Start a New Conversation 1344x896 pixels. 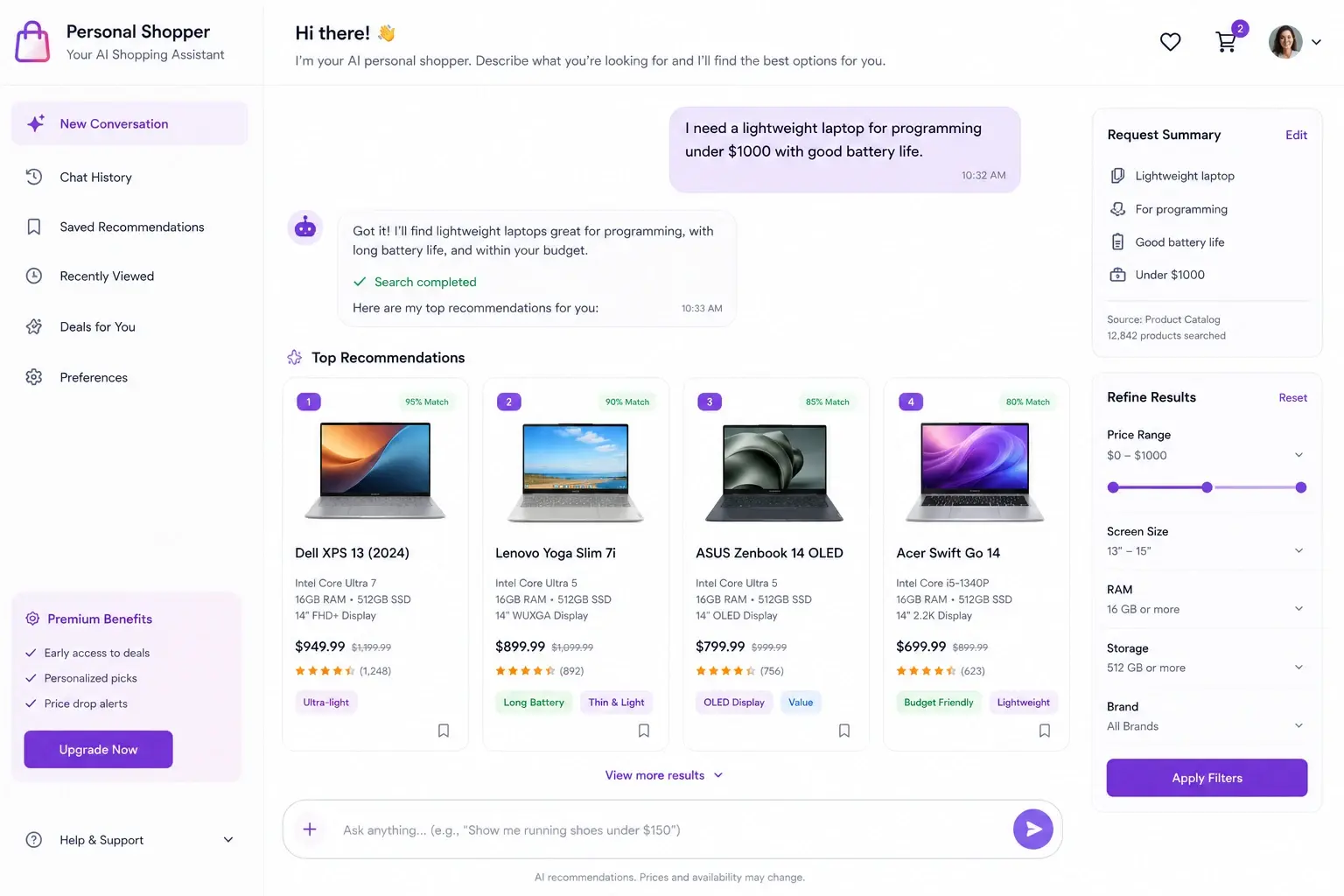coord(129,123)
